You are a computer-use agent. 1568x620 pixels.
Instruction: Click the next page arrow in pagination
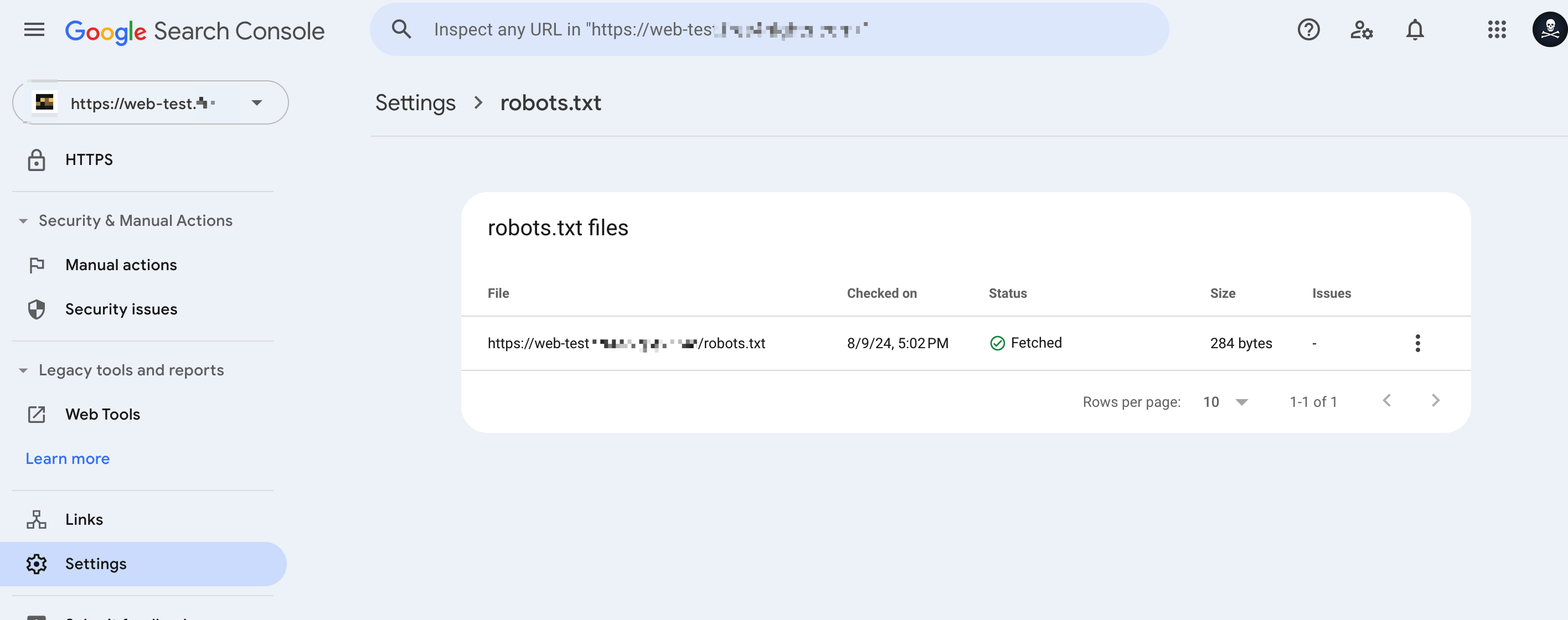click(1436, 400)
